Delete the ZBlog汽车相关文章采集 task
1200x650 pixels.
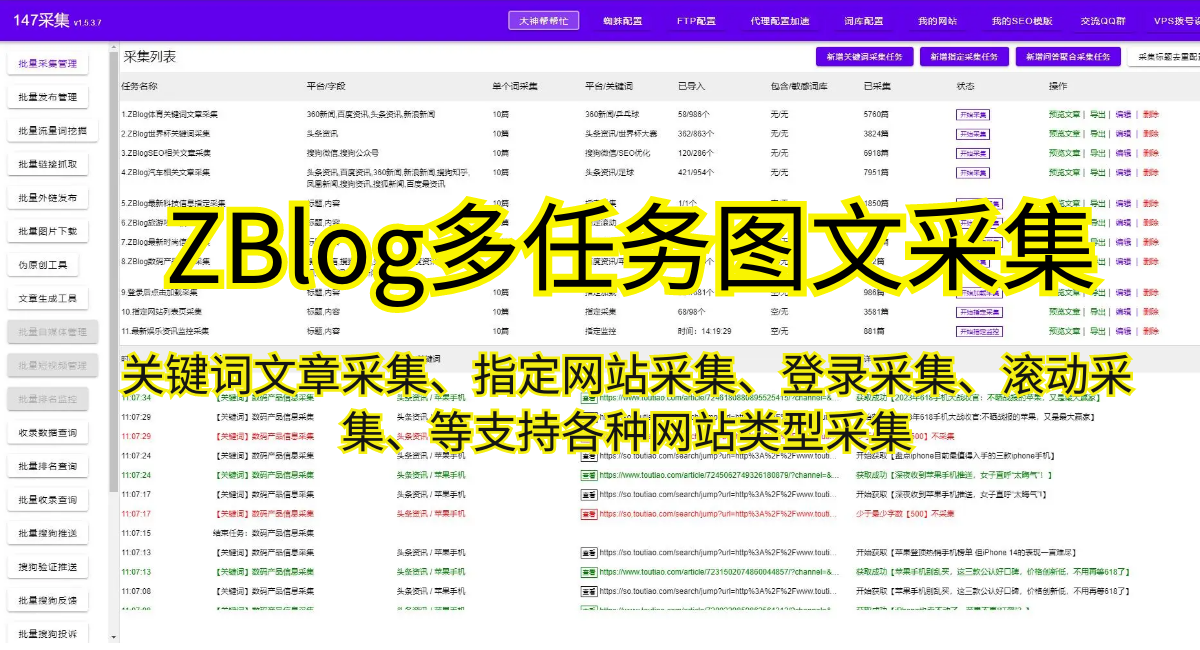click(1150, 173)
